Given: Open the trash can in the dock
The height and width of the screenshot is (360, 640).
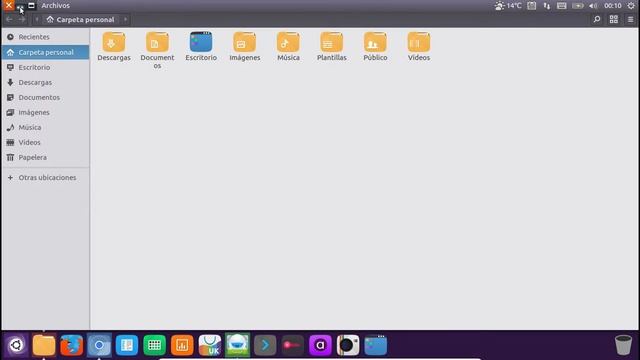Looking at the screenshot, I should pos(623,345).
